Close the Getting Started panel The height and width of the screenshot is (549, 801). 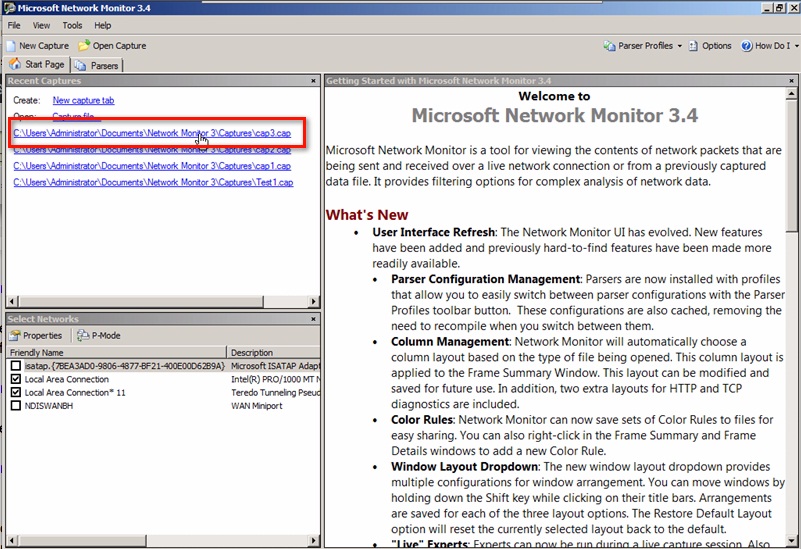click(x=791, y=81)
